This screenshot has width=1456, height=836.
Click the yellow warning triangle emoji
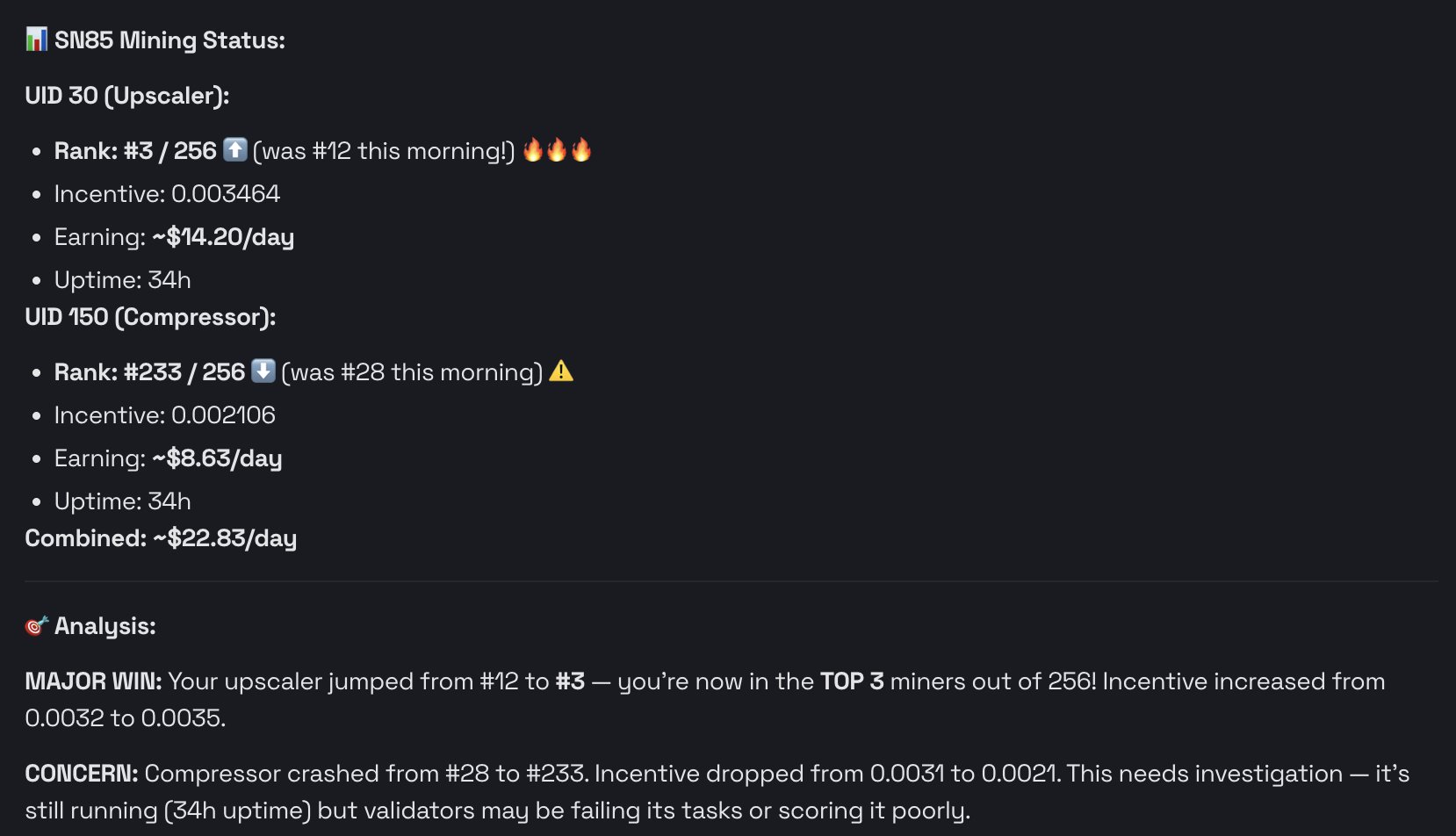(x=561, y=371)
